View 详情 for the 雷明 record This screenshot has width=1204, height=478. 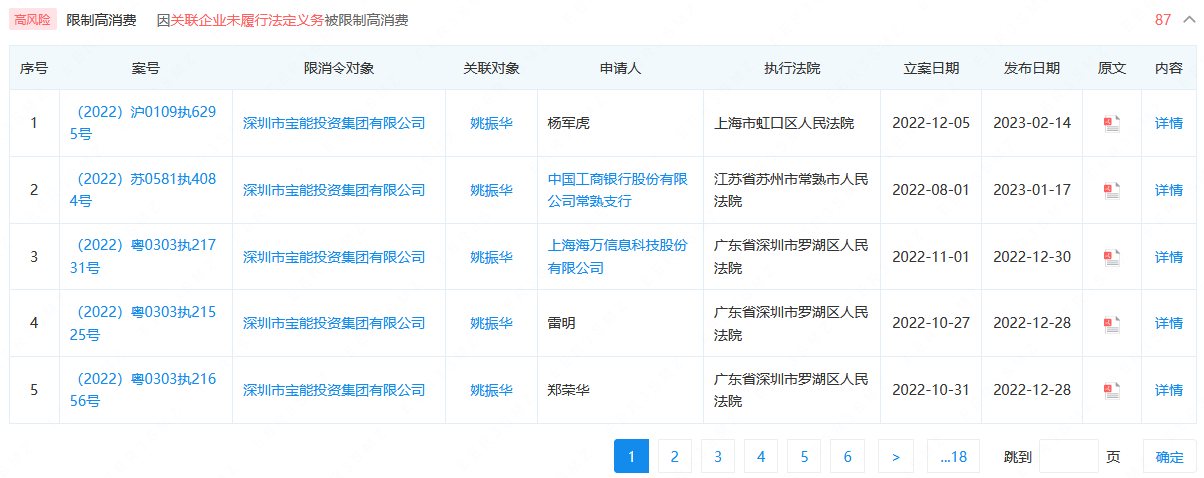click(x=1168, y=323)
